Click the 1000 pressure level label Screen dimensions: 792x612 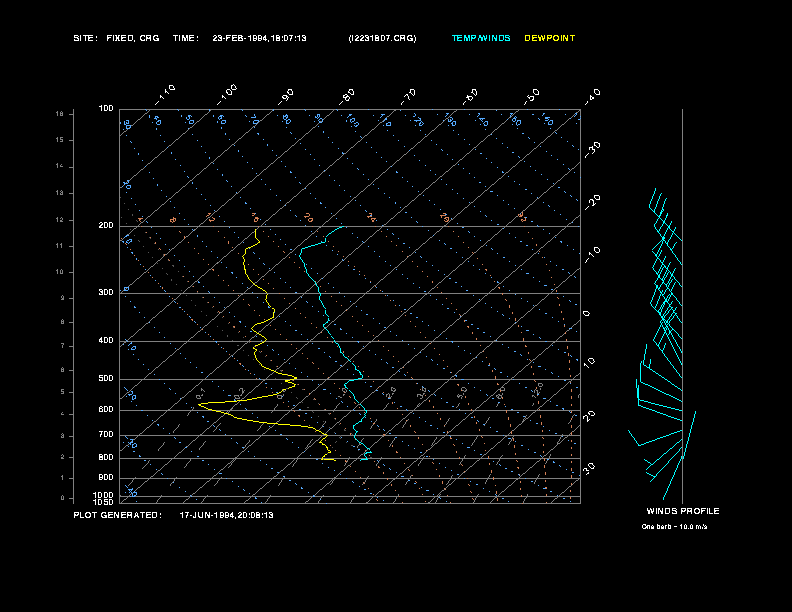[x=104, y=495]
